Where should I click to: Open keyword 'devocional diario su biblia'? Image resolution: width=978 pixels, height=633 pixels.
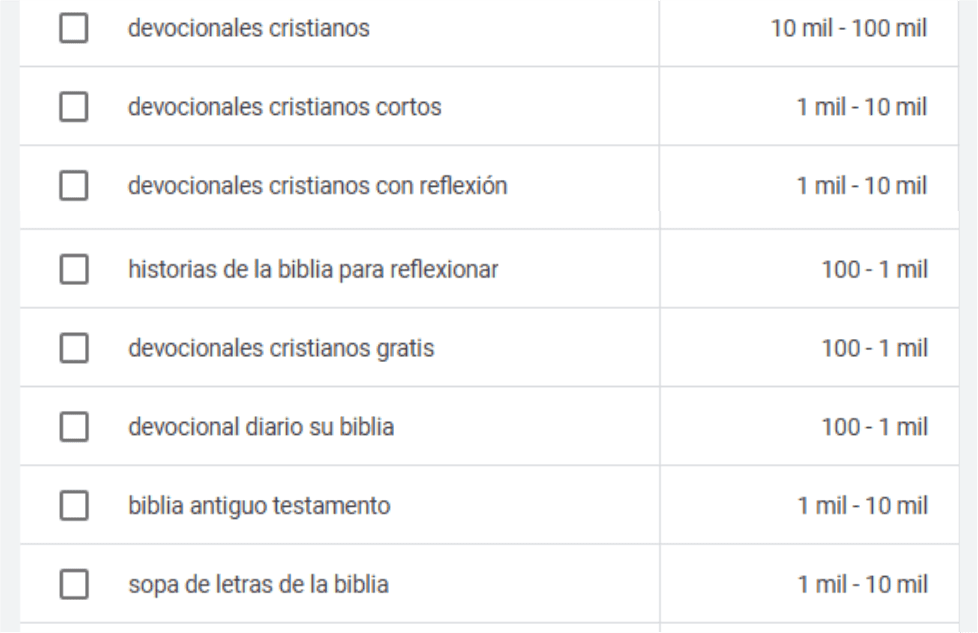point(261,429)
